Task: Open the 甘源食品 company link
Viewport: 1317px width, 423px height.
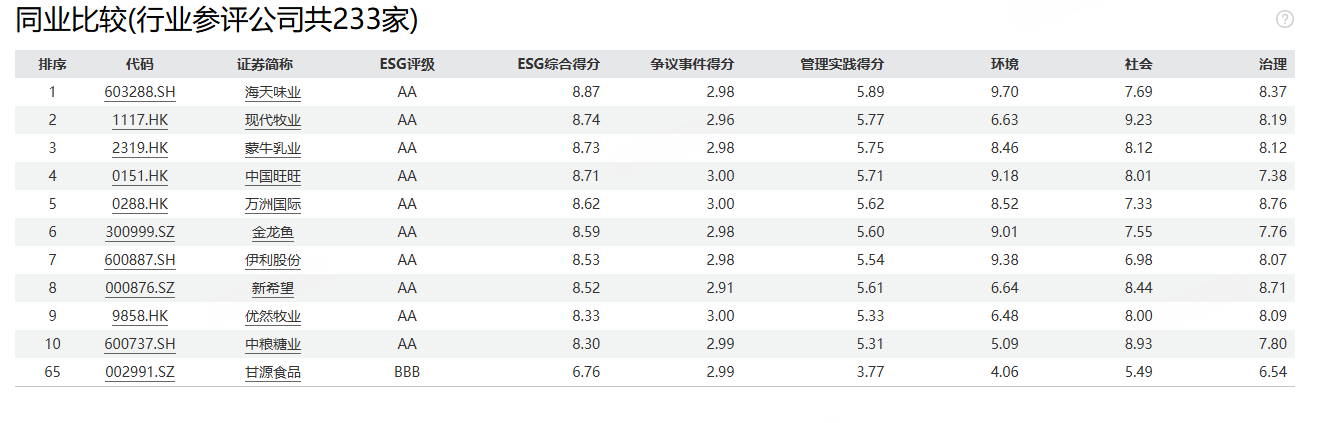Action: coord(273,372)
